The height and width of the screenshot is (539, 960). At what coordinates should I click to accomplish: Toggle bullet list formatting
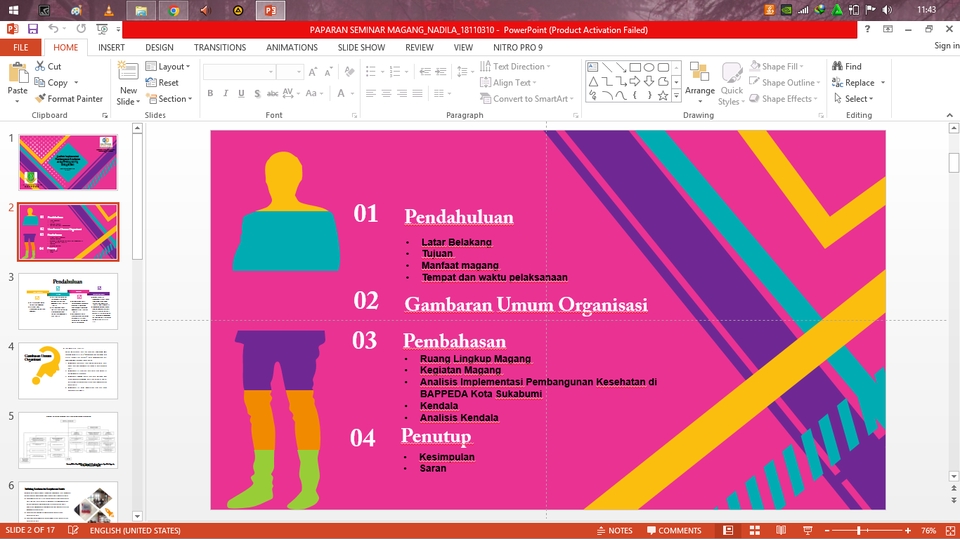[371, 72]
